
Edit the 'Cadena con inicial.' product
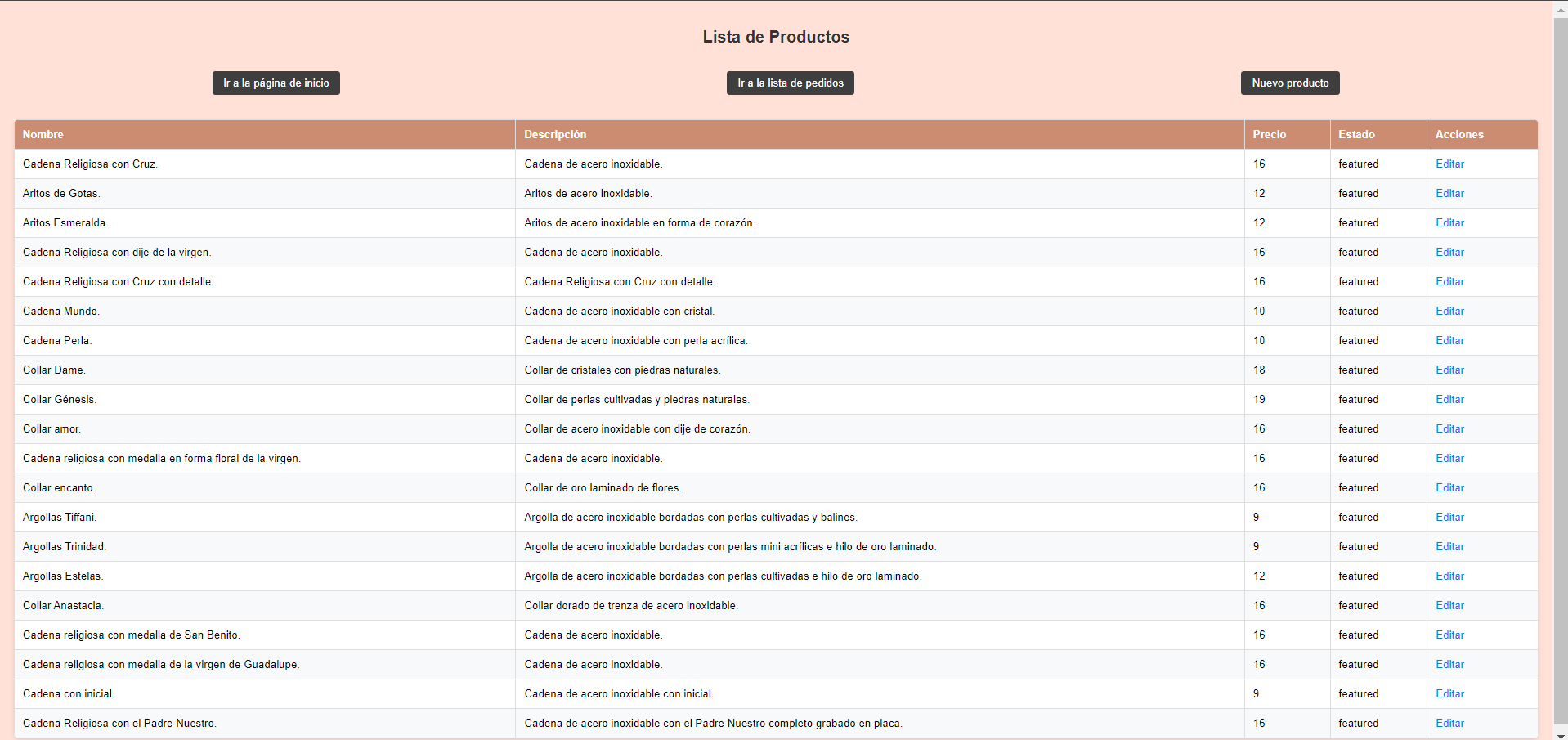click(1449, 693)
